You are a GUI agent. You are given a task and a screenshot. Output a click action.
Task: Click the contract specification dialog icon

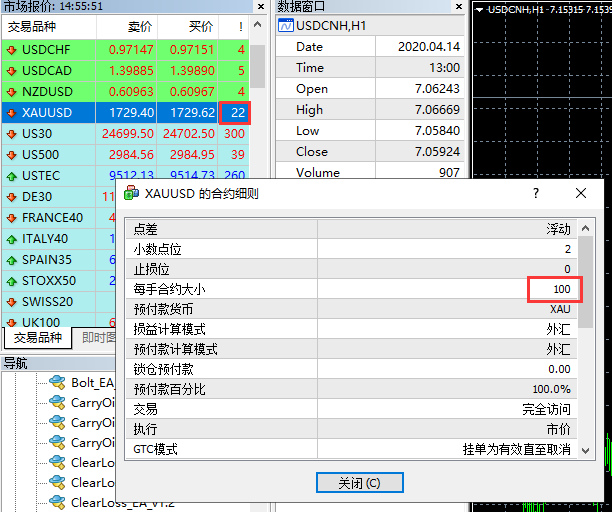click(131, 193)
